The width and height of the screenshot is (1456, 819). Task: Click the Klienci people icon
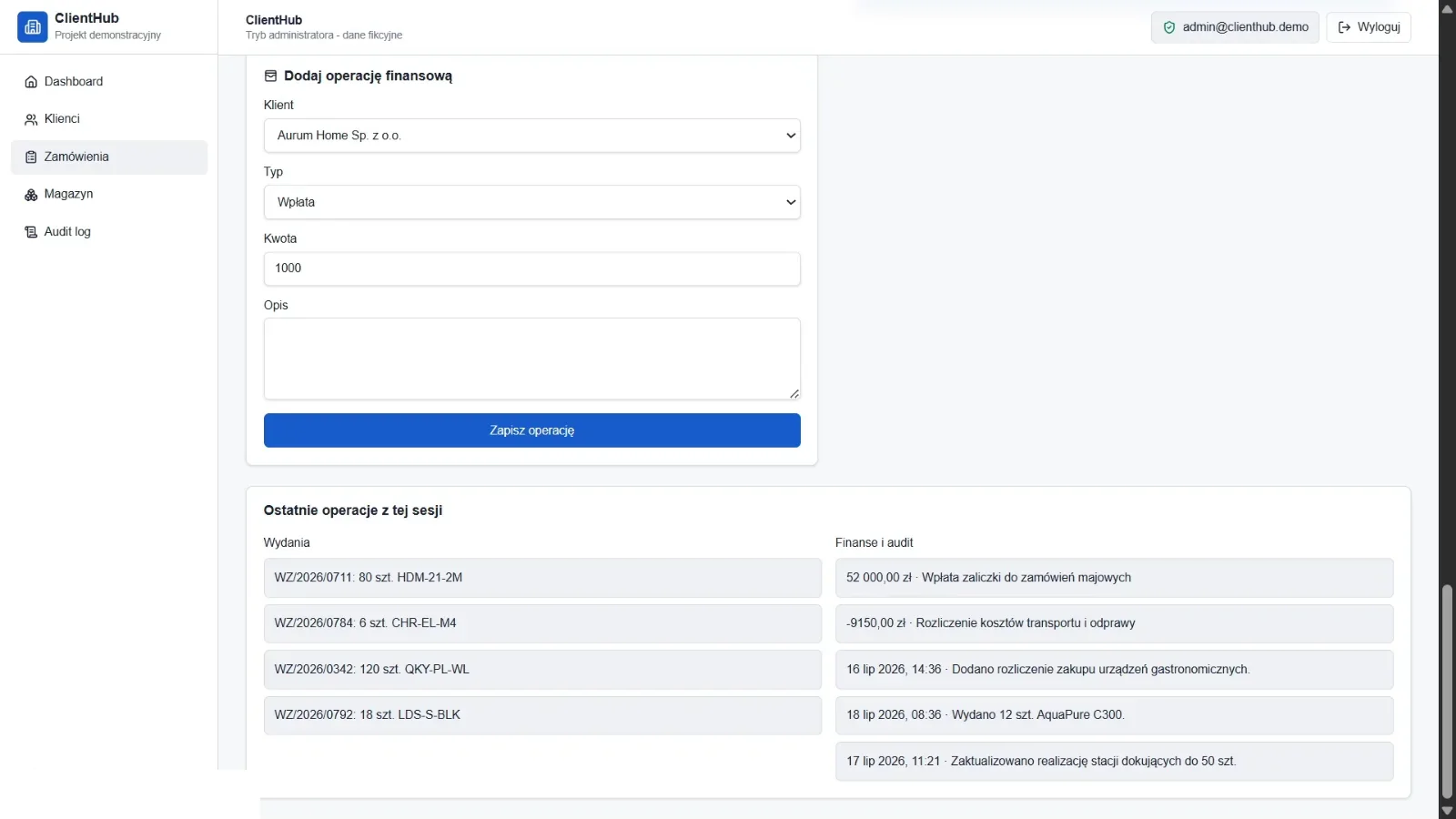31,119
